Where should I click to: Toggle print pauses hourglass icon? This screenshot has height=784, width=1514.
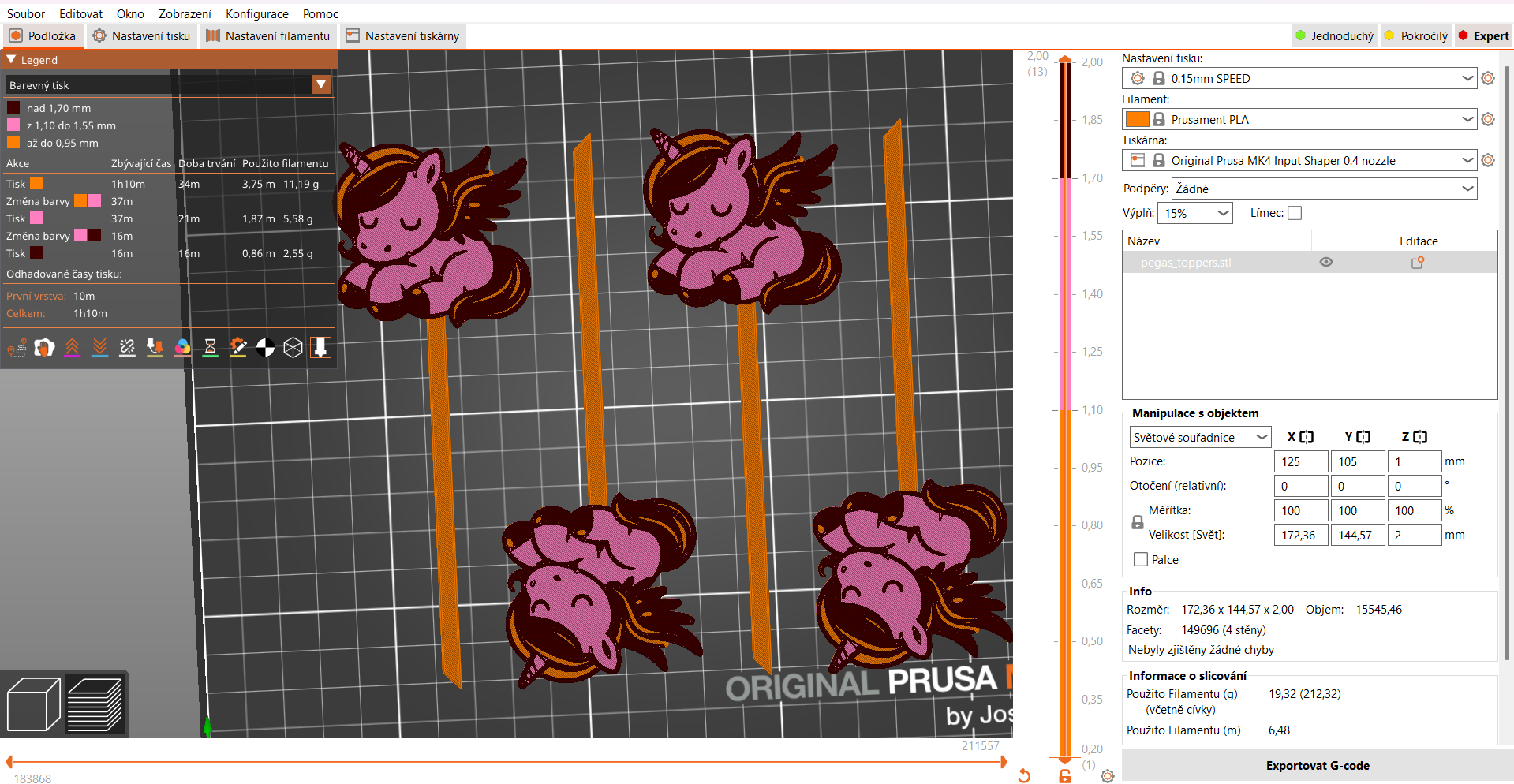211,347
